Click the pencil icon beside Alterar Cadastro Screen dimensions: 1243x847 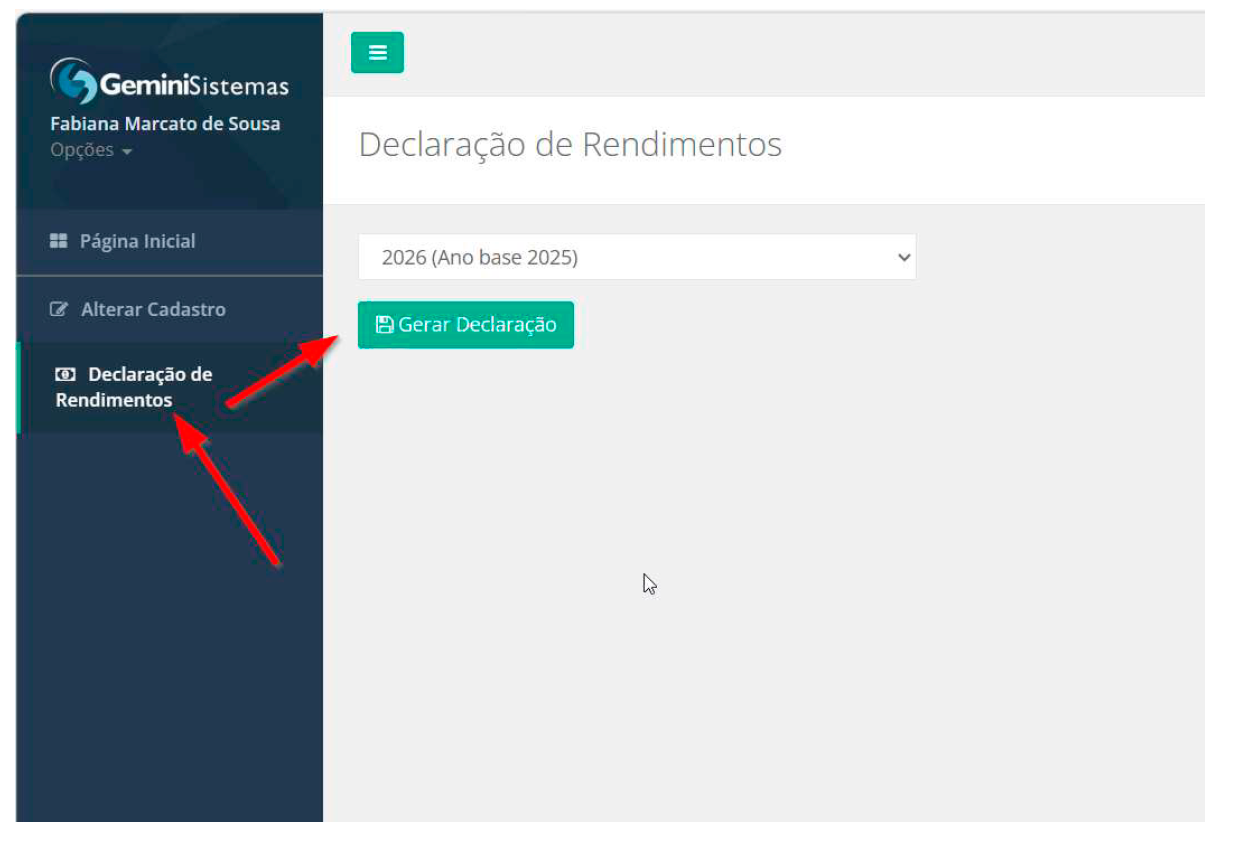(58, 310)
